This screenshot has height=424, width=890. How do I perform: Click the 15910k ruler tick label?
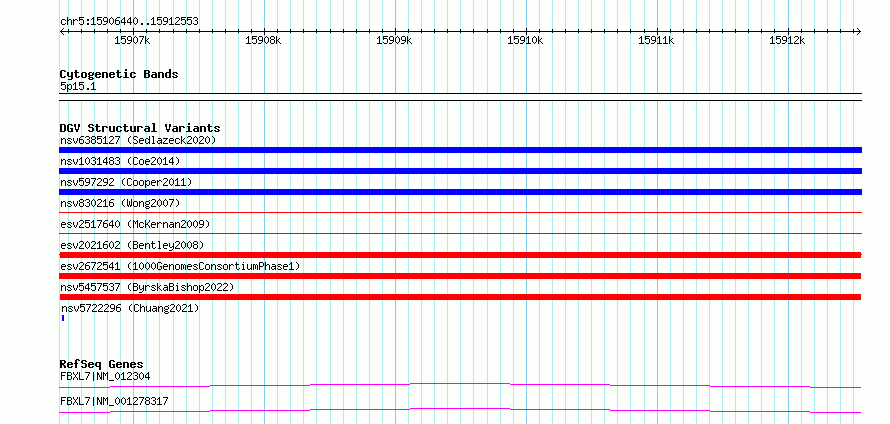(x=525, y=40)
